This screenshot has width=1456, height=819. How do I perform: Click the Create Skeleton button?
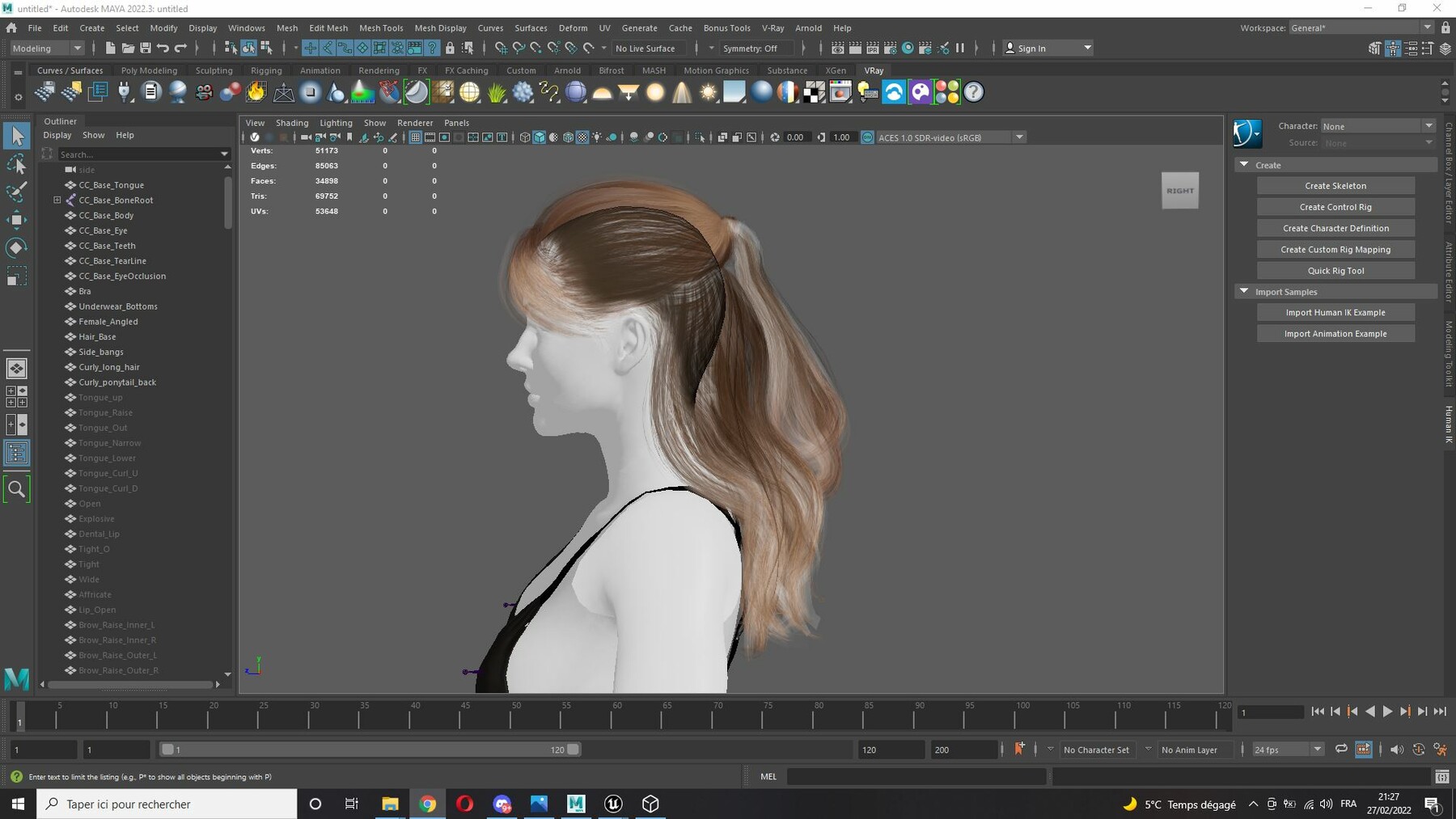click(1335, 186)
